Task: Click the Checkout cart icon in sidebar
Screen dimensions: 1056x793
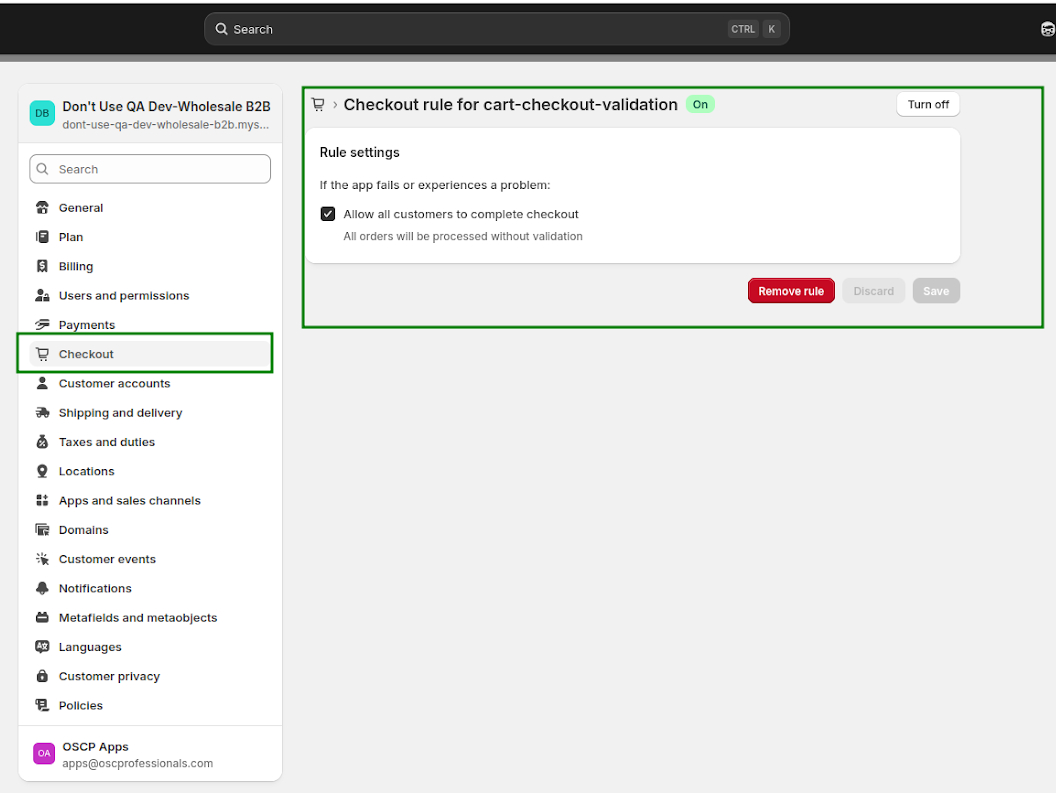Action: pyautogui.click(x=42, y=353)
